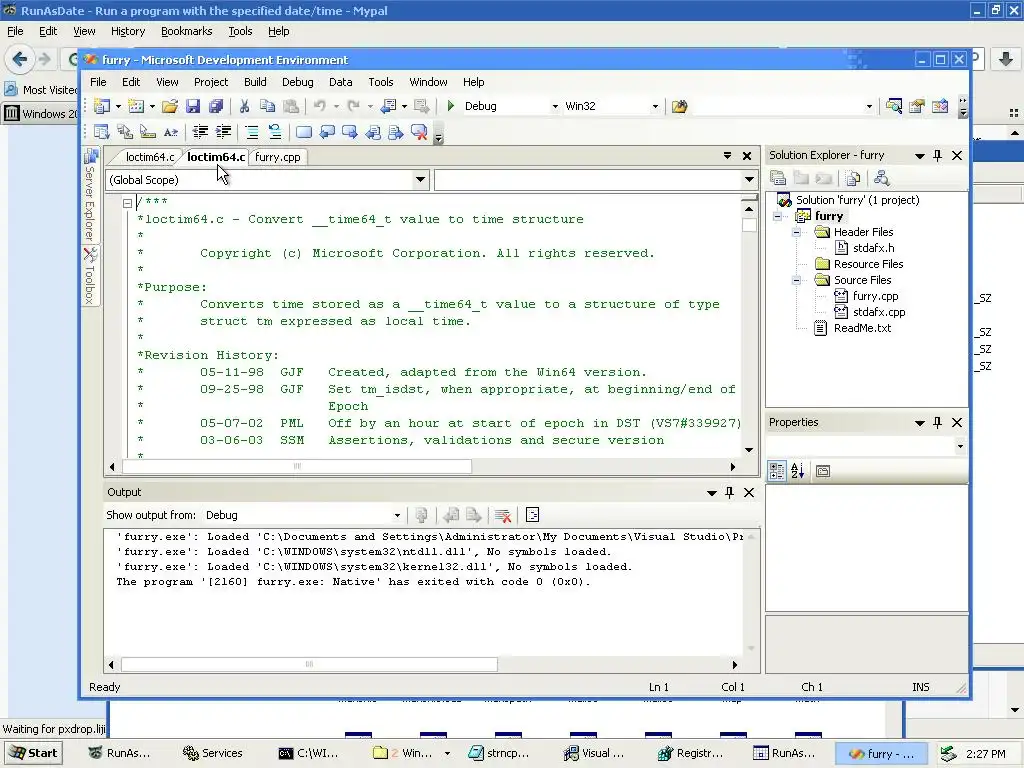Click the Windows Start button
1024x768 pixels.
[x=34, y=753]
